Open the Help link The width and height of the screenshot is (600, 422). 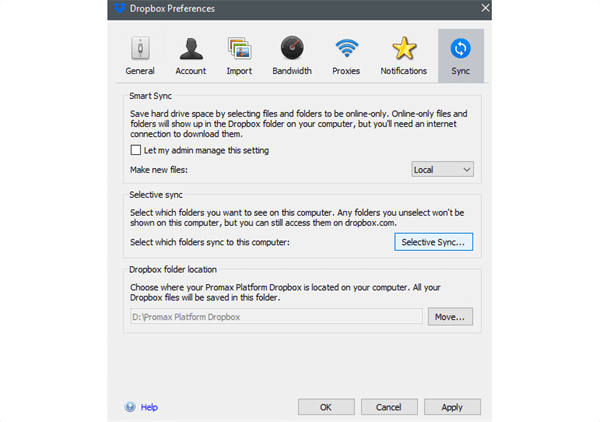(149, 407)
